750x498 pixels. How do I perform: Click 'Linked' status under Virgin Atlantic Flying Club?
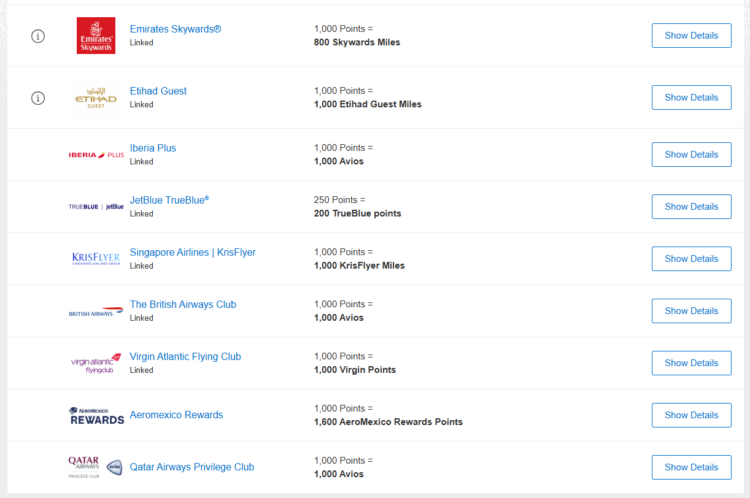pyautogui.click(x=142, y=370)
